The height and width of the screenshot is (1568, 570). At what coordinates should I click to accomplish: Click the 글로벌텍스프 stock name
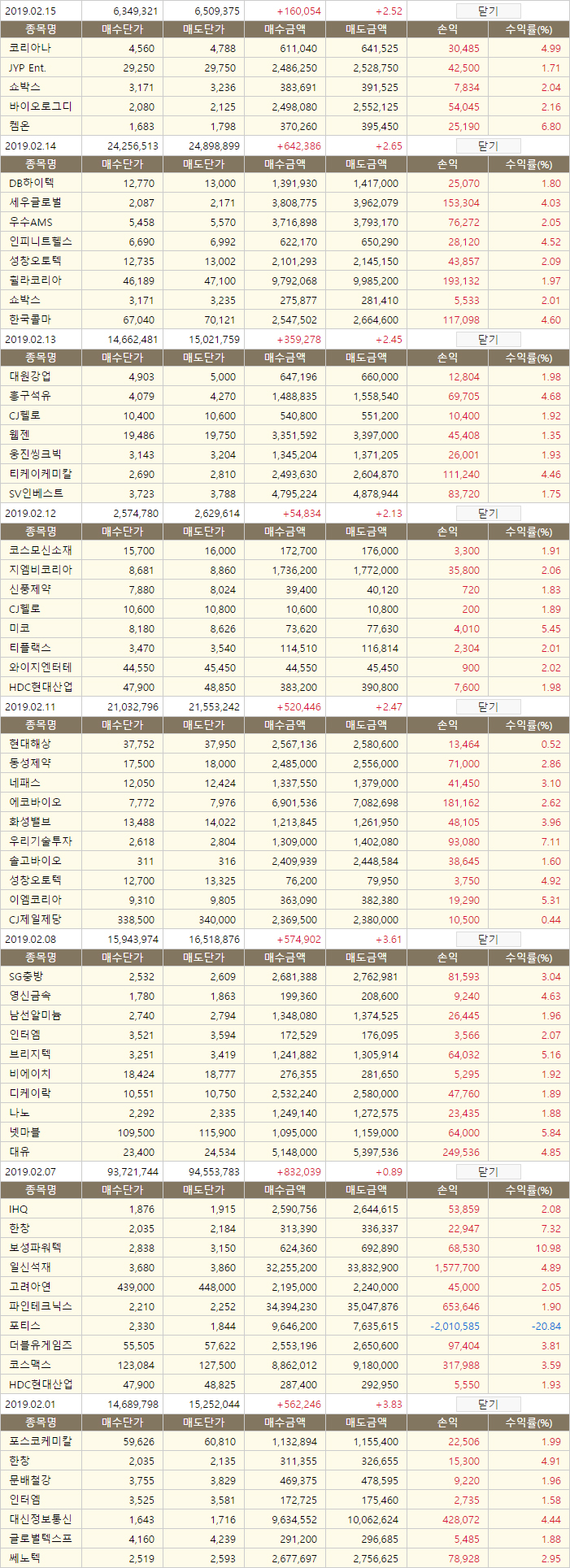[x=41, y=1539]
